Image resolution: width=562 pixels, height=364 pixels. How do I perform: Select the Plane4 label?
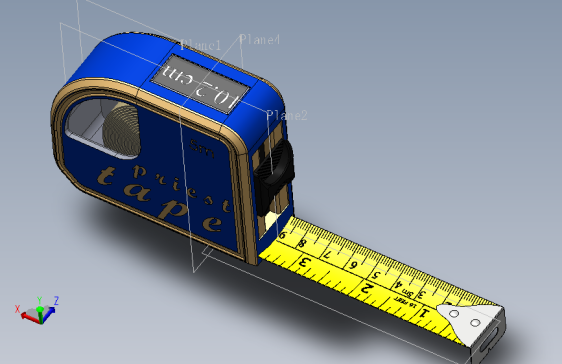[x=259, y=39]
